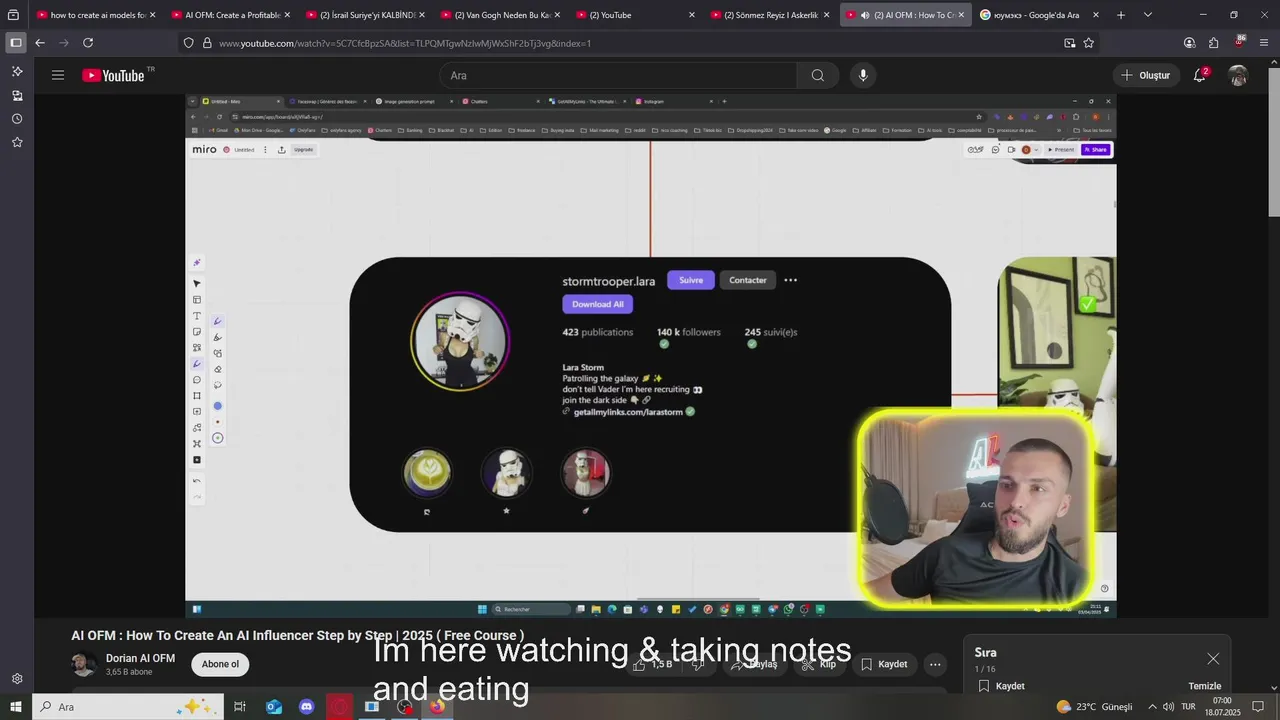Open Firefox View tab overview icon
The height and width of the screenshot is (720, 1280).
(13, 15)
